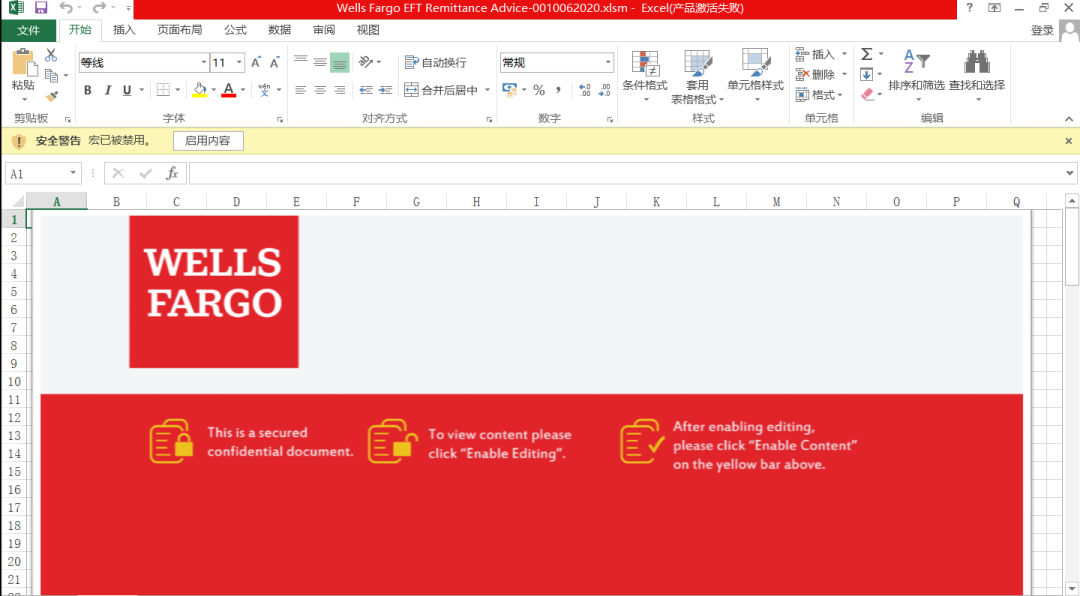Viewport: 1080px width, 596px height.
Task: Switch to Formulas tab (公式)
Action: tap(236, 30)
